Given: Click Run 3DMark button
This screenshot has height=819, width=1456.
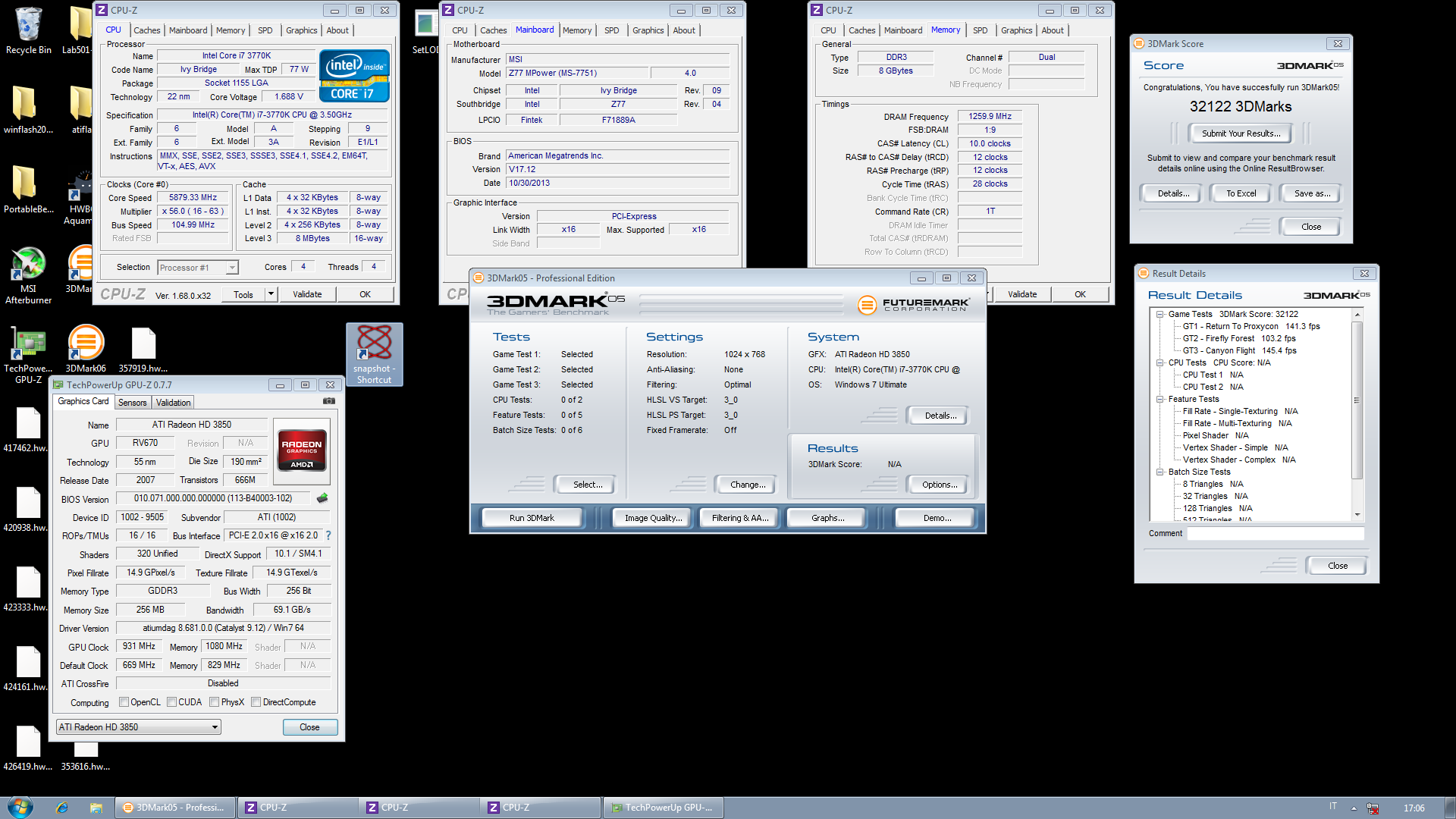Looking at the screenshot, I should (532, 518).
